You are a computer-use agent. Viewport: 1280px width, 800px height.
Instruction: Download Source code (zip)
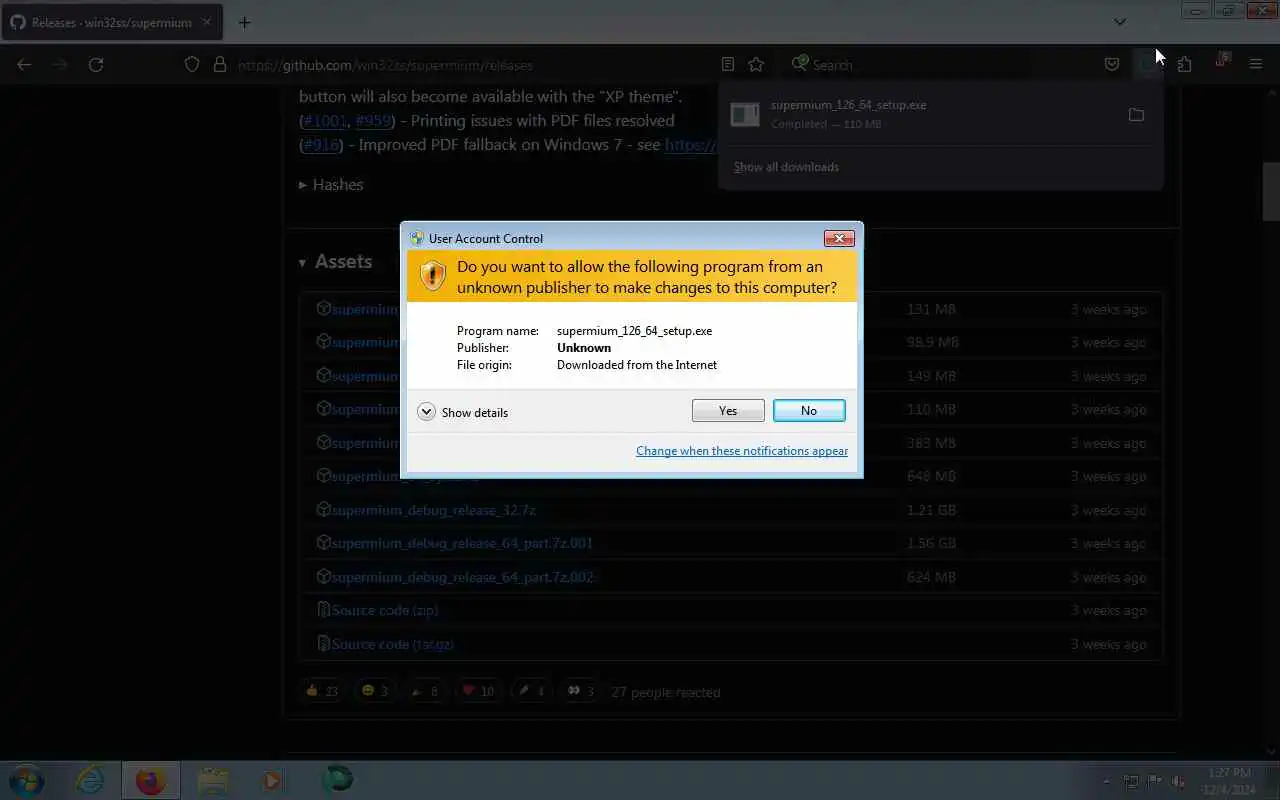[x=385, y=611]
